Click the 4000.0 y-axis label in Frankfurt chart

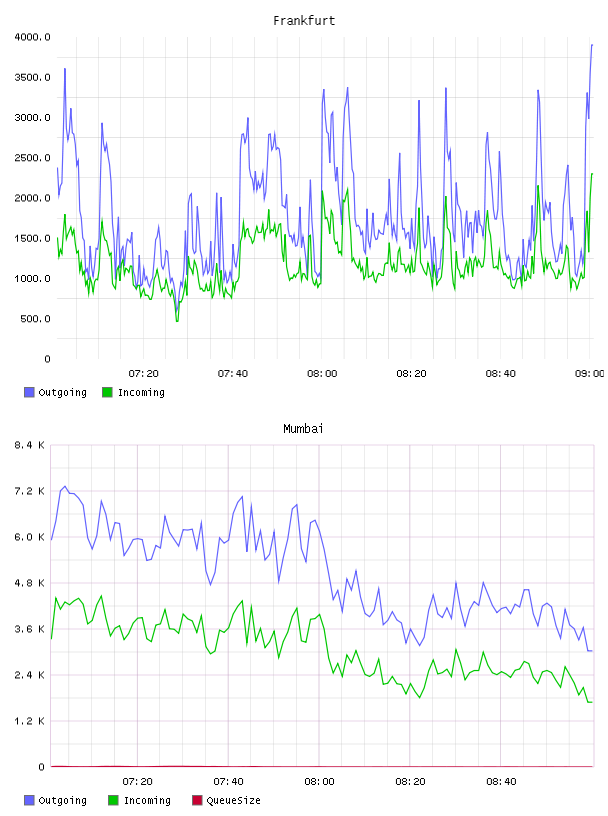click(x=32, y=37)
